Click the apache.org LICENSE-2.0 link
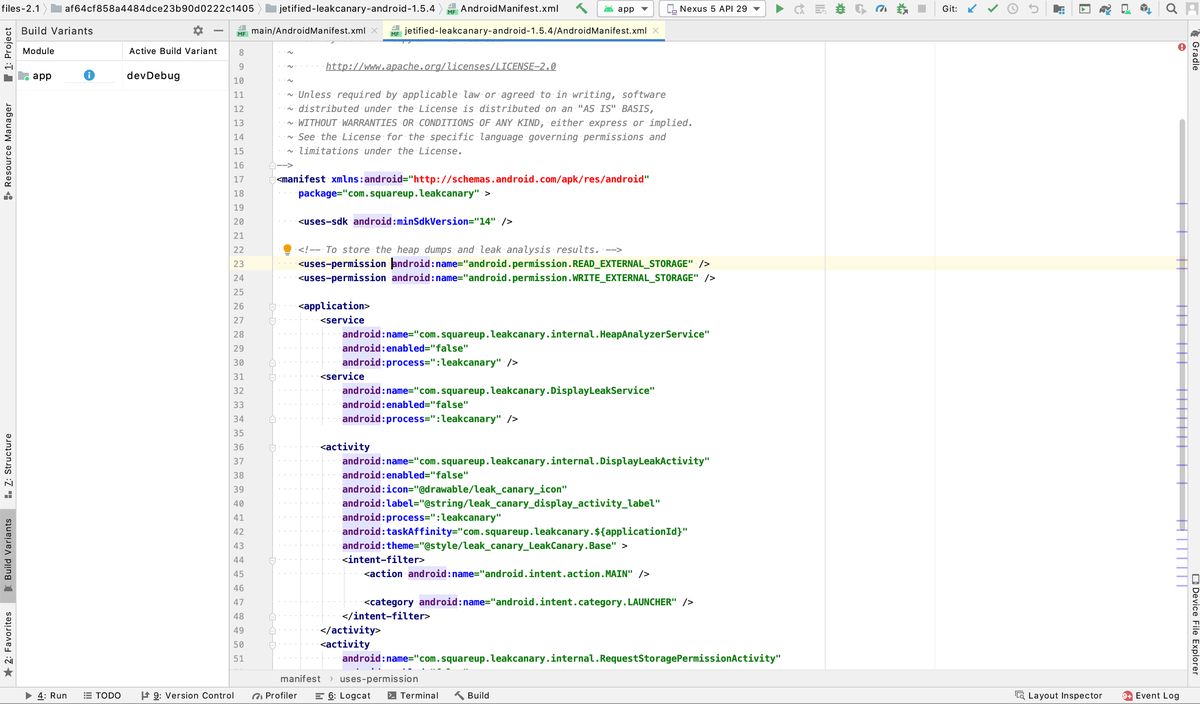The height and width of the screenshot is (704, 1200). click(x=441, y=66)
